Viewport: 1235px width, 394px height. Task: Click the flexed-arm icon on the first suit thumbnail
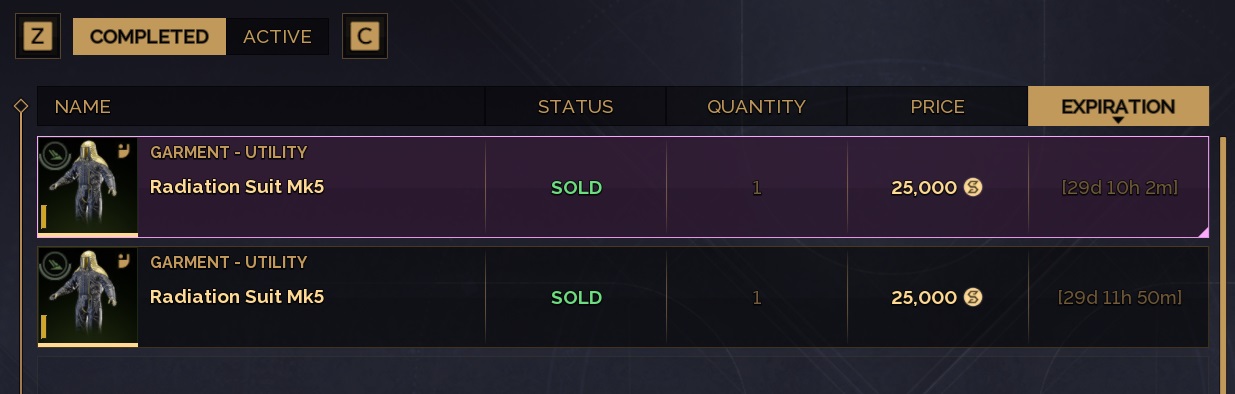pyautogui.click(x=124, y=152)
